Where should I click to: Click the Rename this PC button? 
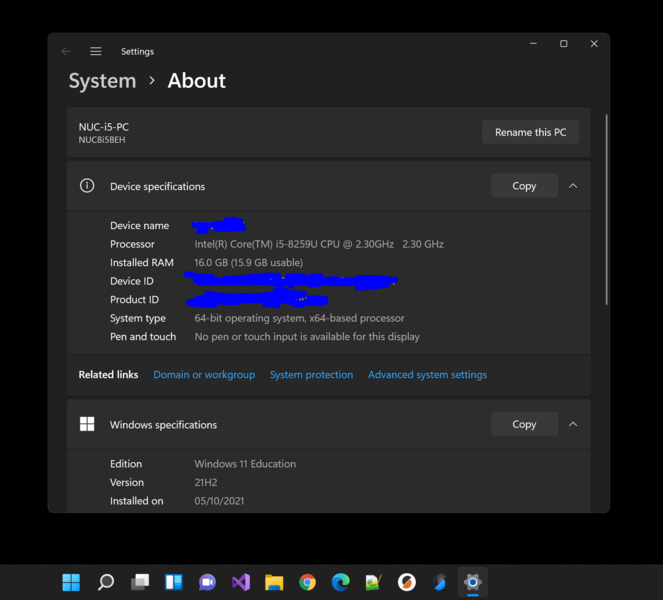tap(530, 132)
